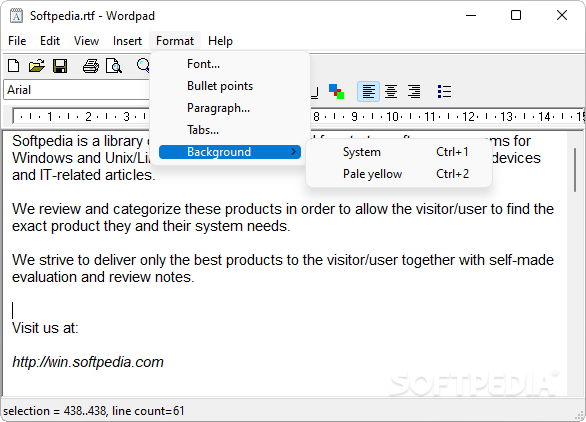Toggle bullet list toolbar icon

pyautogui.click(x=444, y=92)
